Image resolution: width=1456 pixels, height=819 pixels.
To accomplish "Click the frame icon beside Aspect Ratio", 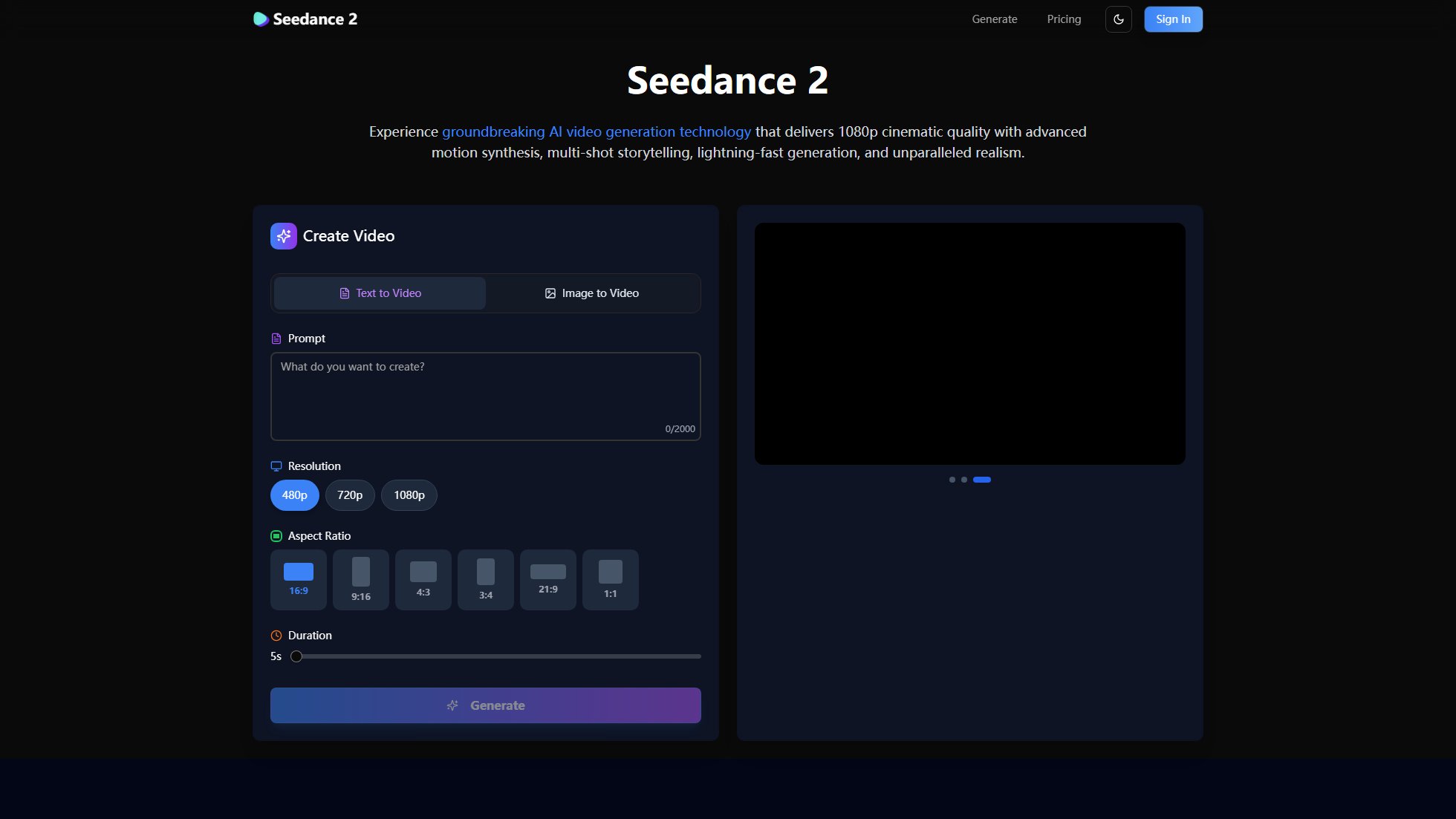I will [x=276, y=535].
